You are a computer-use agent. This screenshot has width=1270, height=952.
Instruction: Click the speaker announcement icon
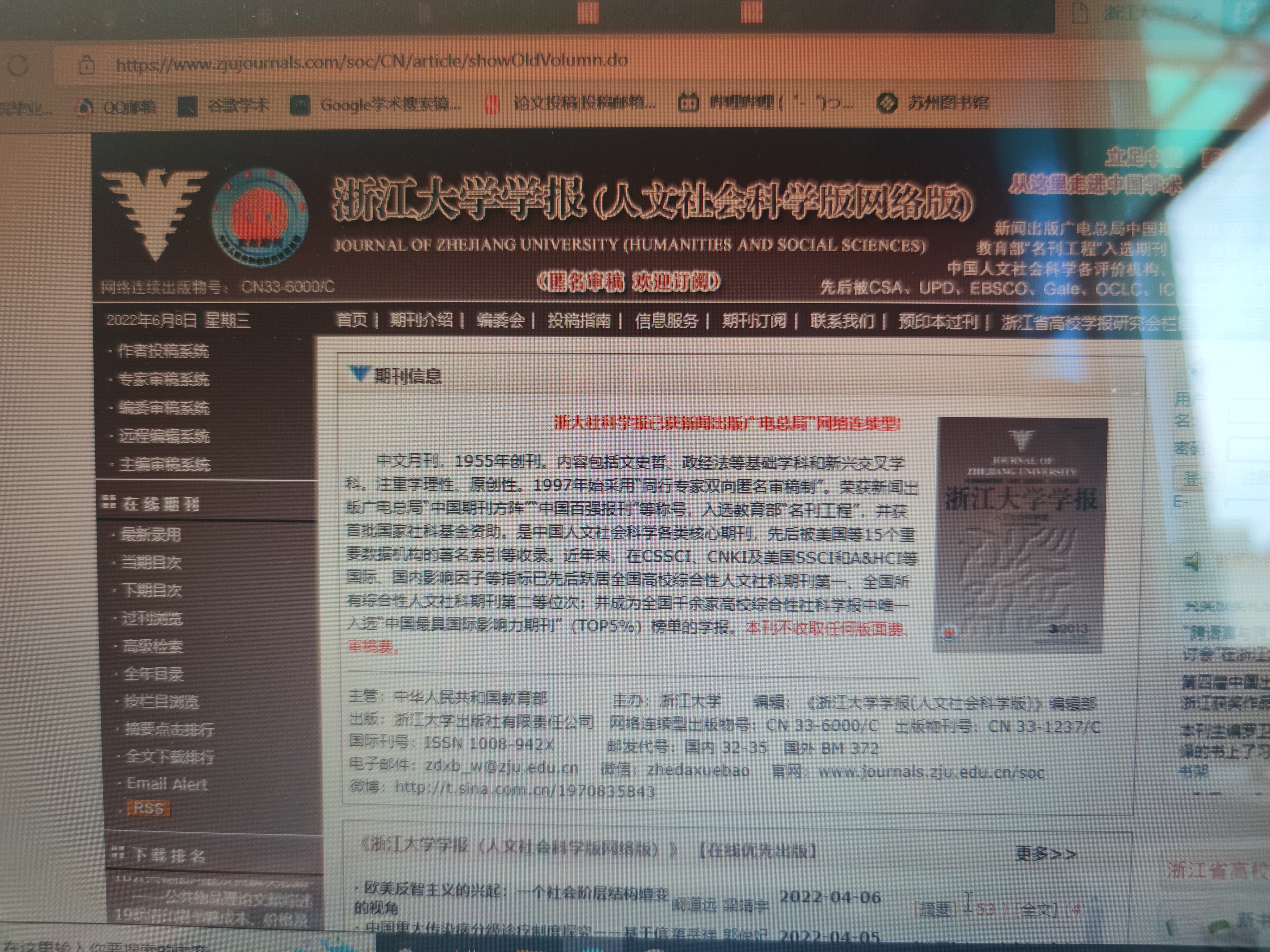tap(1192, 561)
